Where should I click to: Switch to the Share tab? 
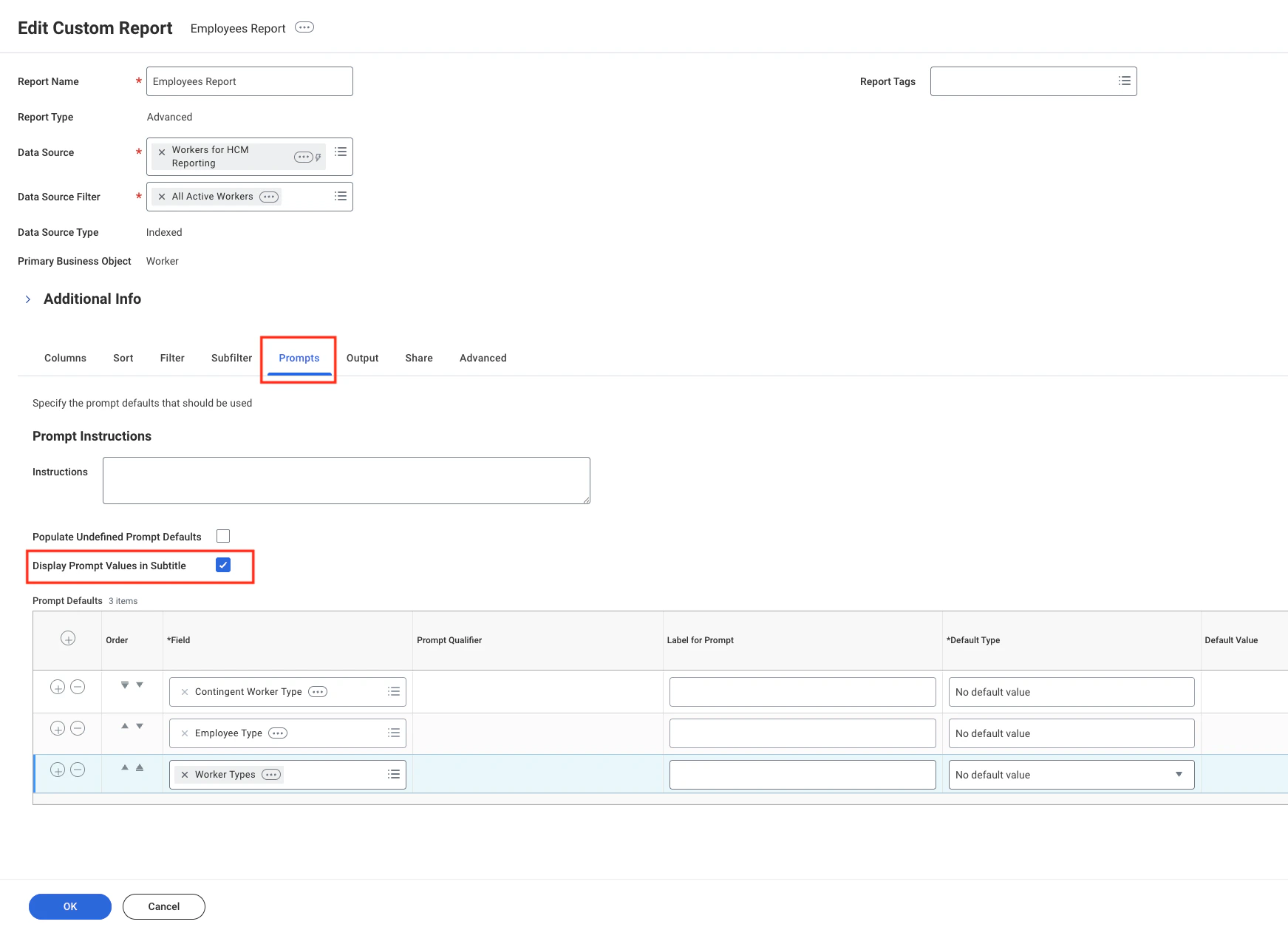pos(419,358)
